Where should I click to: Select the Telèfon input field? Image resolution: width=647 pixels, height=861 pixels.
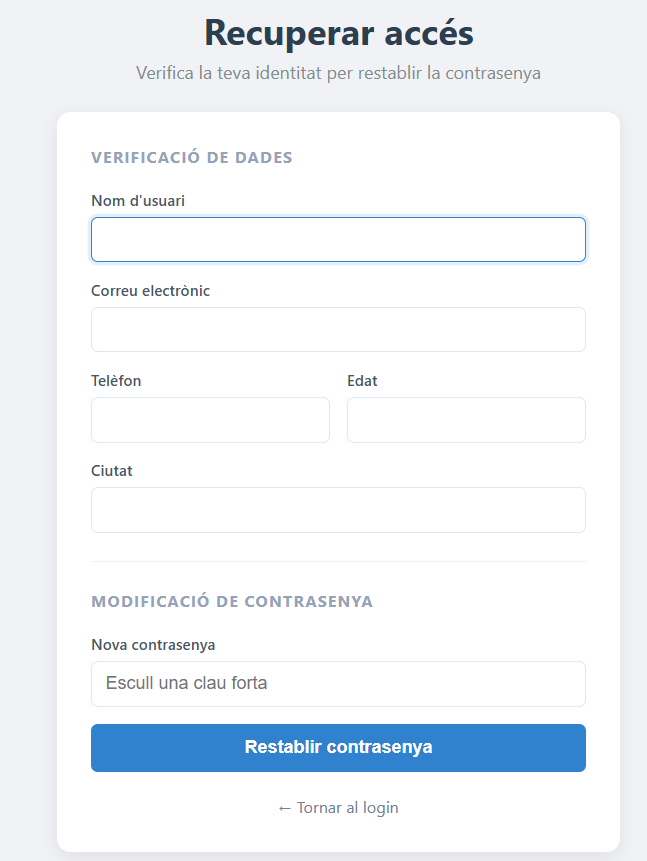click(x=210, y=420)
